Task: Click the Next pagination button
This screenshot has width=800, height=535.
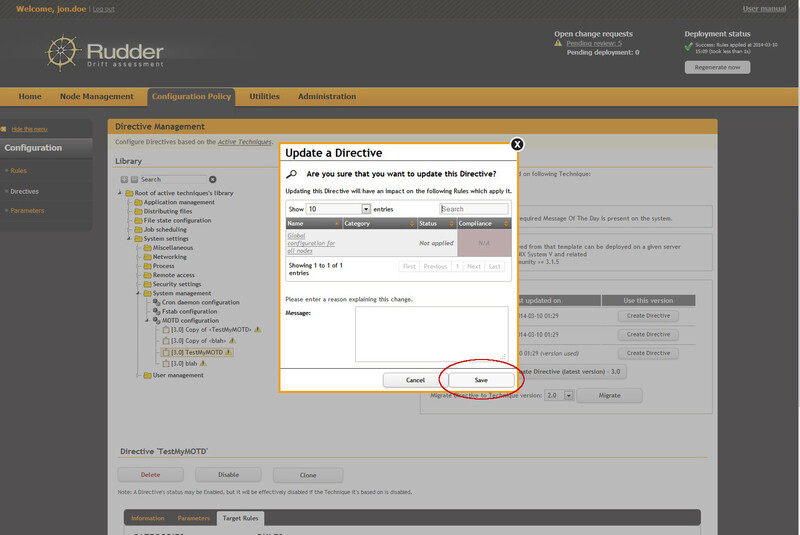Action: coord(474,266)
